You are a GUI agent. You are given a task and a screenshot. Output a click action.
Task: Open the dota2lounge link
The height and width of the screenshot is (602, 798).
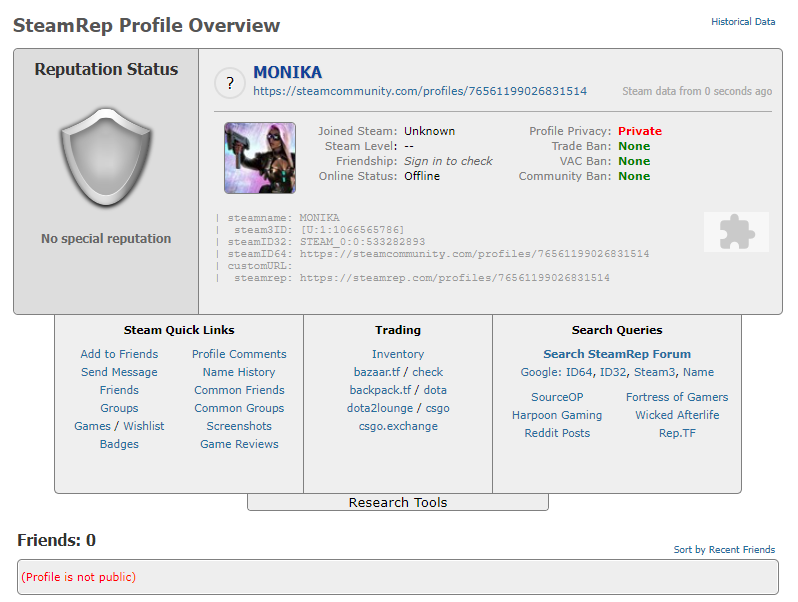380,409
